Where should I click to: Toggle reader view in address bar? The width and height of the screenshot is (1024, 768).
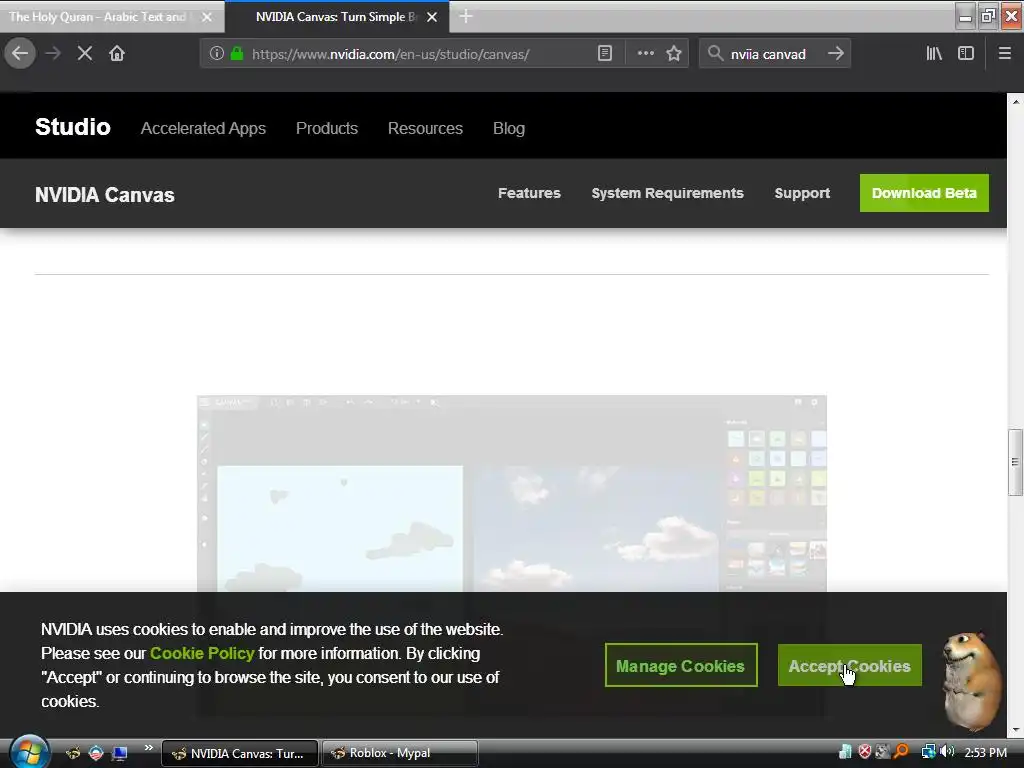click(605, 54)
